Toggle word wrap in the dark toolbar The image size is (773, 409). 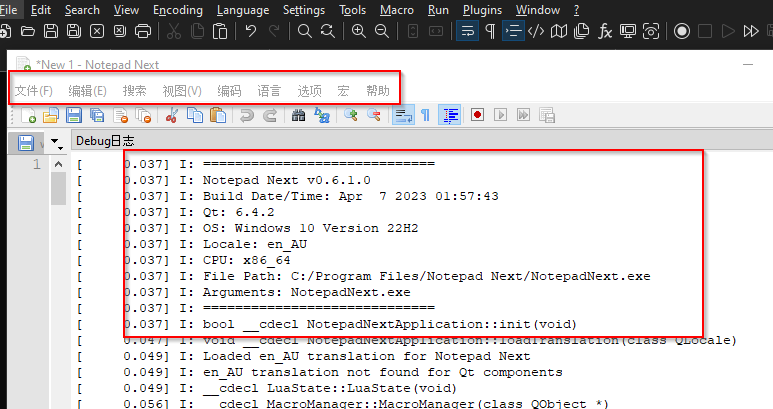[467, 32]
